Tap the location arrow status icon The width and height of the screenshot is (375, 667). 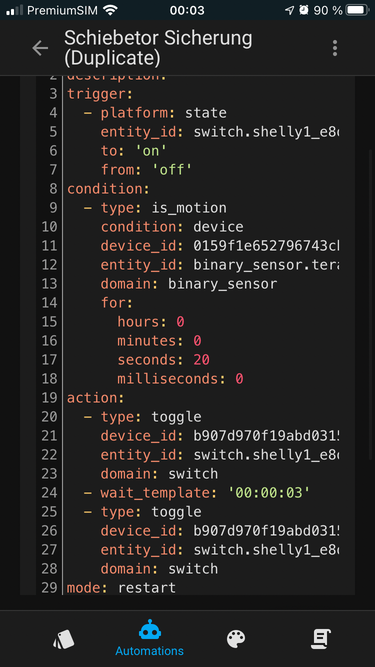(x=290, y=10)
